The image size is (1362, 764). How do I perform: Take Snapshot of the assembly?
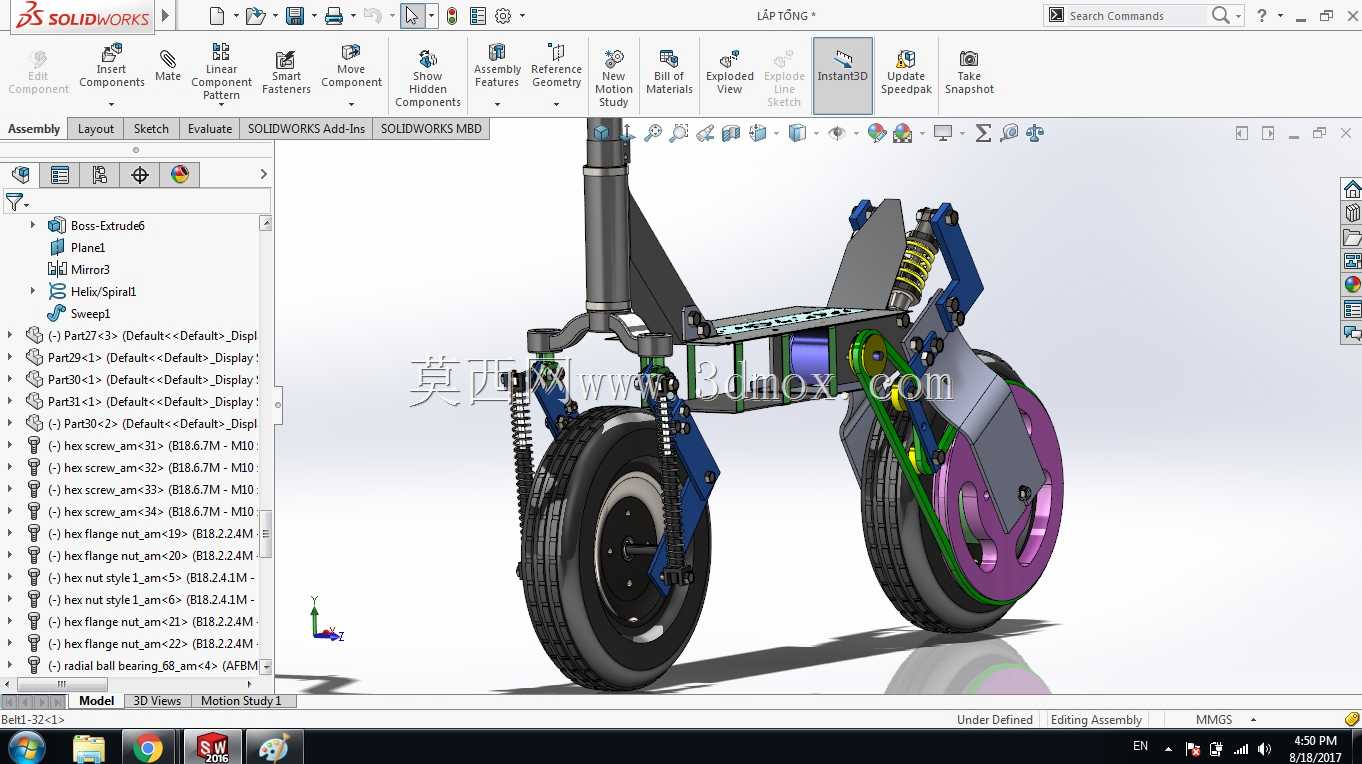point(969,72)
